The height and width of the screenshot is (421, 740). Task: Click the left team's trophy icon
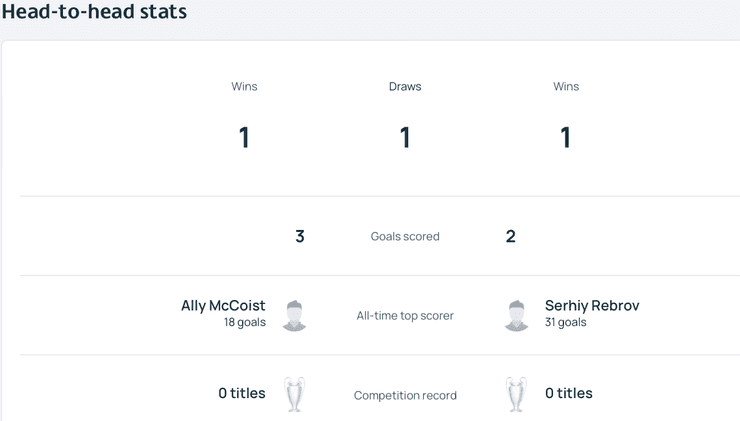pyautogui.click(x=294, y=394)
